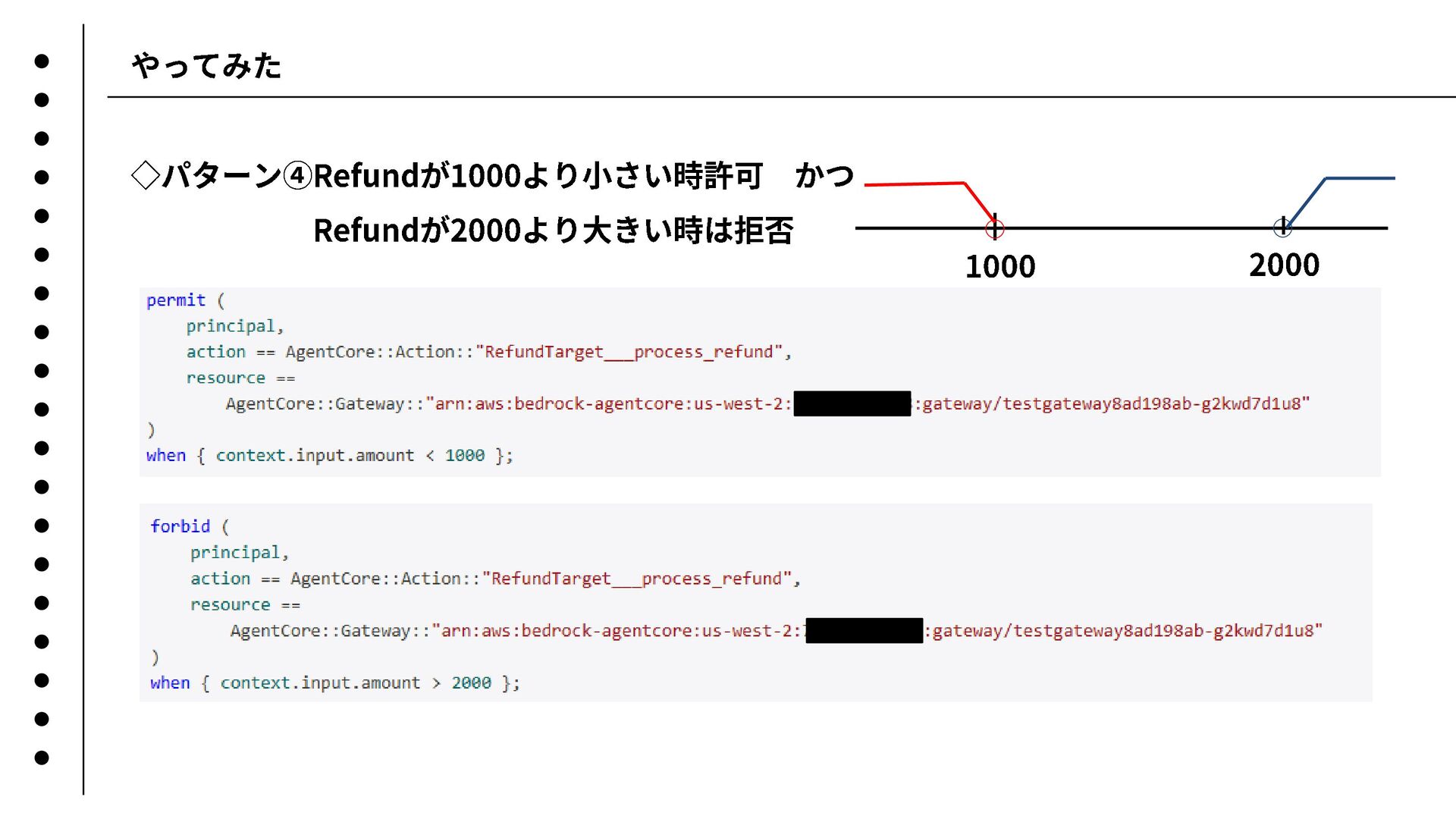Click the bottommost black bullet dot on left

[42, 758]
